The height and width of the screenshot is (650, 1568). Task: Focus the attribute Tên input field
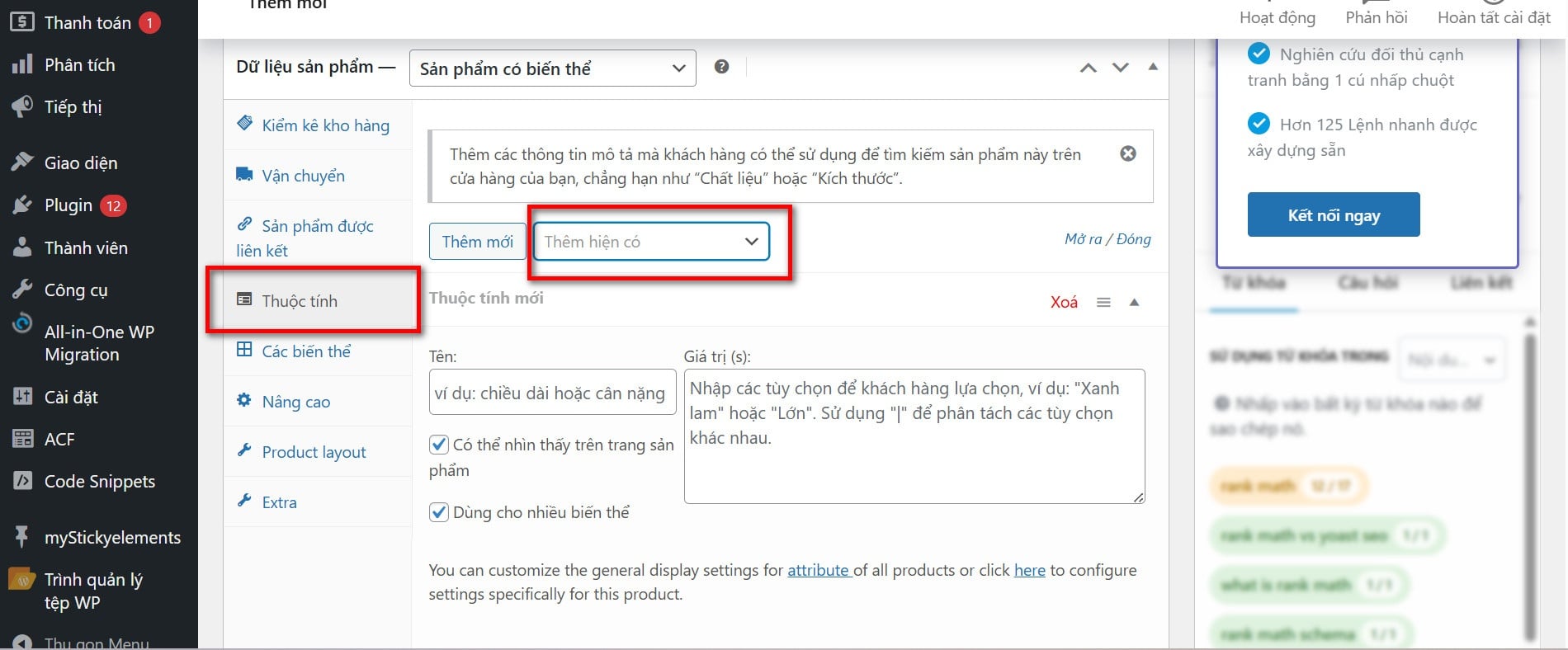tap(553, 393)
